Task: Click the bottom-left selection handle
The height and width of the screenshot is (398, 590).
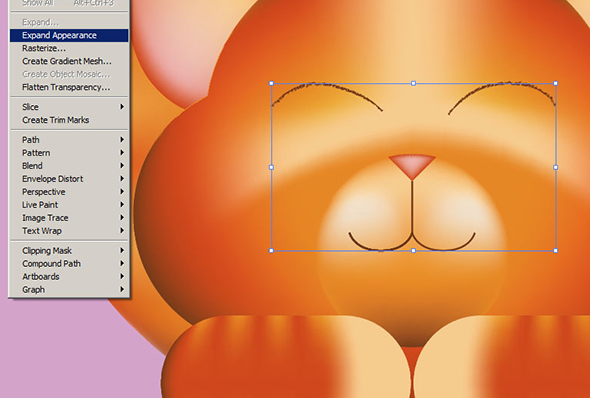Action: [x=271, y=250]
